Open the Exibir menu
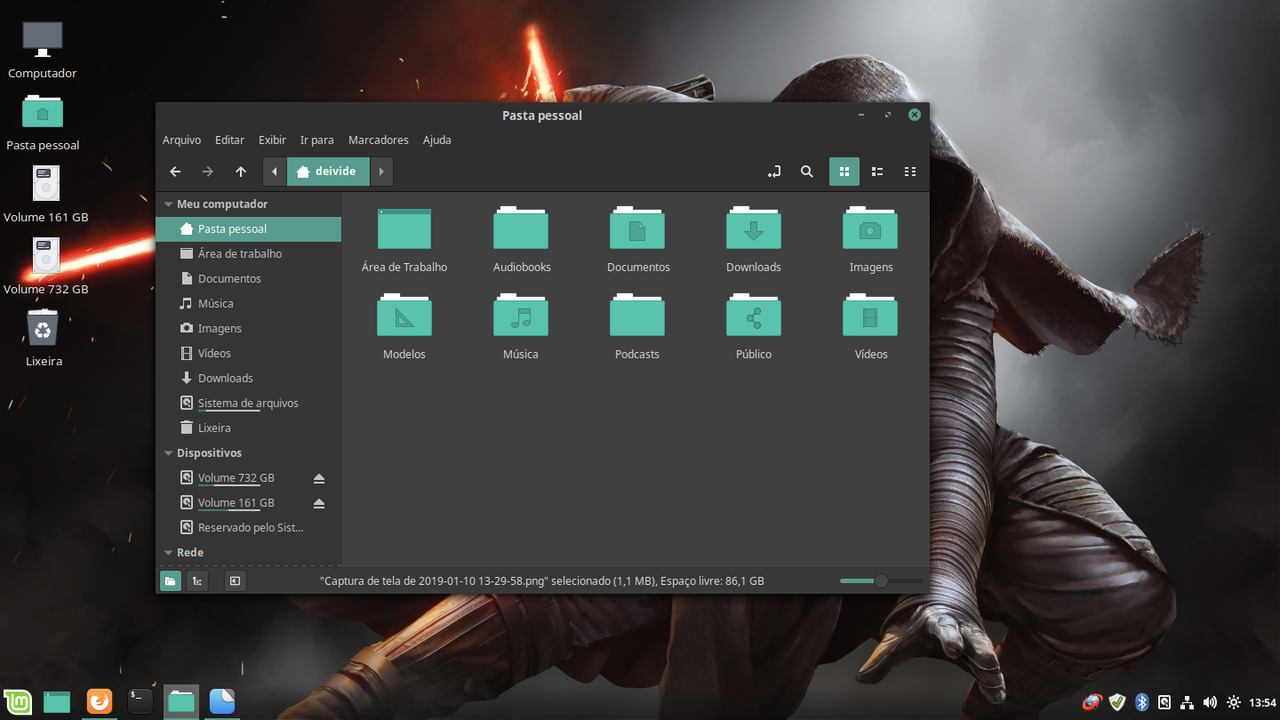This screenshot has width=1280, height=720. pyautogui.click(x=272, y=140)
